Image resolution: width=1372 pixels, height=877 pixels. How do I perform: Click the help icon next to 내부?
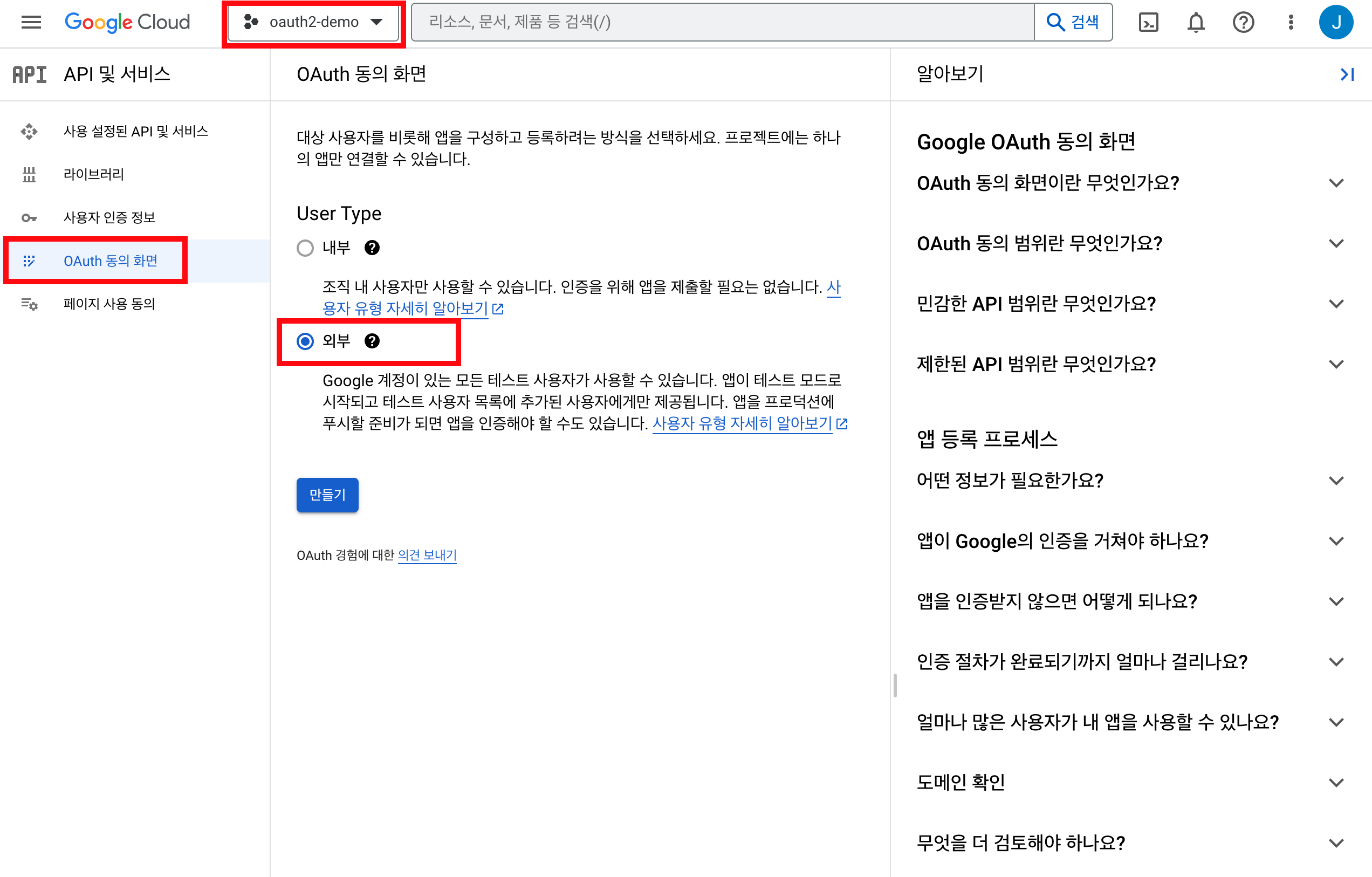[372, 248]
